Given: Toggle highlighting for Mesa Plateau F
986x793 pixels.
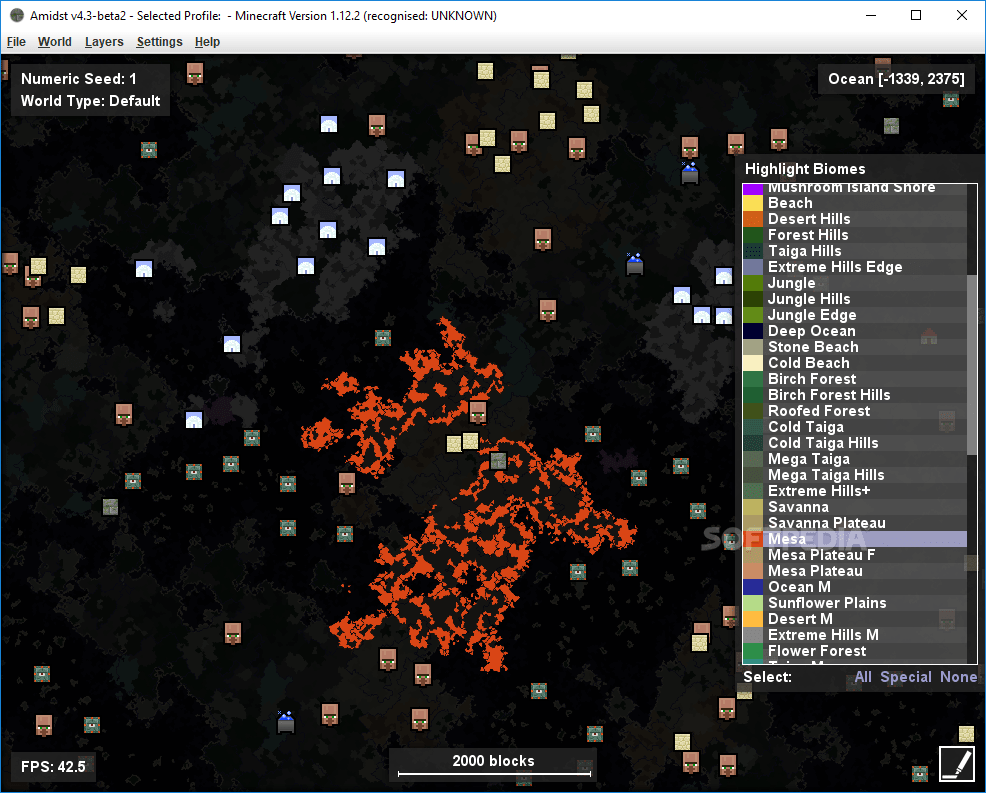Looking at the screenshot, I should [x=855, y=555].
